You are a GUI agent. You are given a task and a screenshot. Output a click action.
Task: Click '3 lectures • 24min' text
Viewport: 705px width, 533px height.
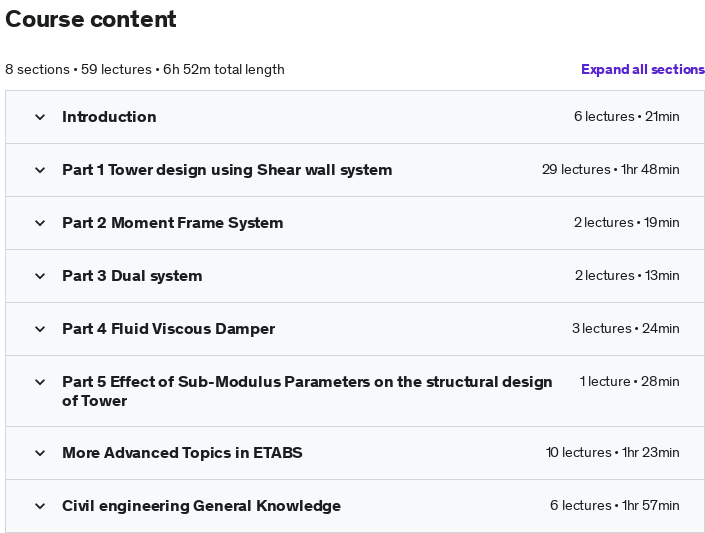coord(626,329)
